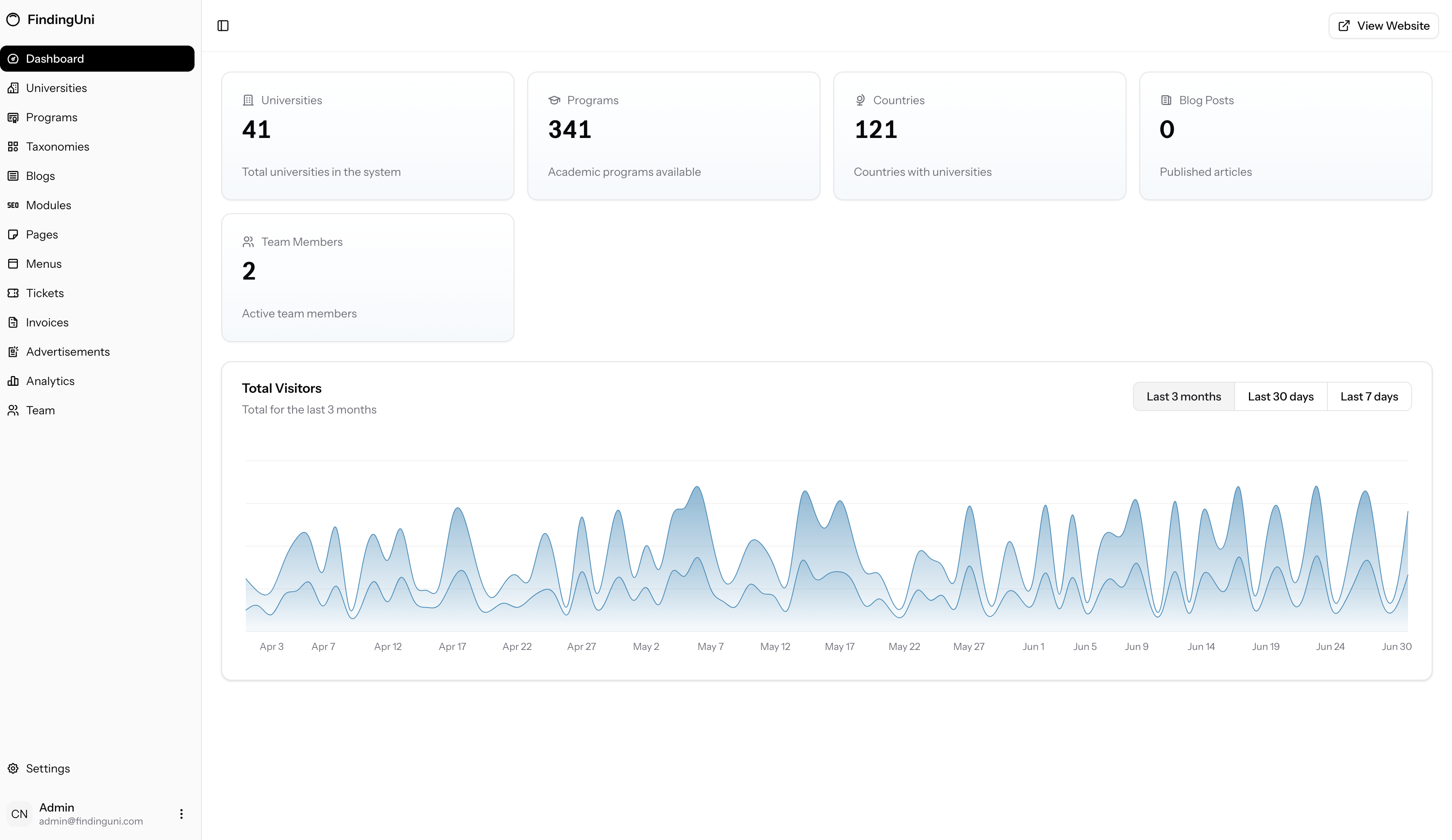Image resolution: width=1452 pixels, height=840 pixels.
Task: Click the Advertisements sidebar icon
Action: point(13,352)
